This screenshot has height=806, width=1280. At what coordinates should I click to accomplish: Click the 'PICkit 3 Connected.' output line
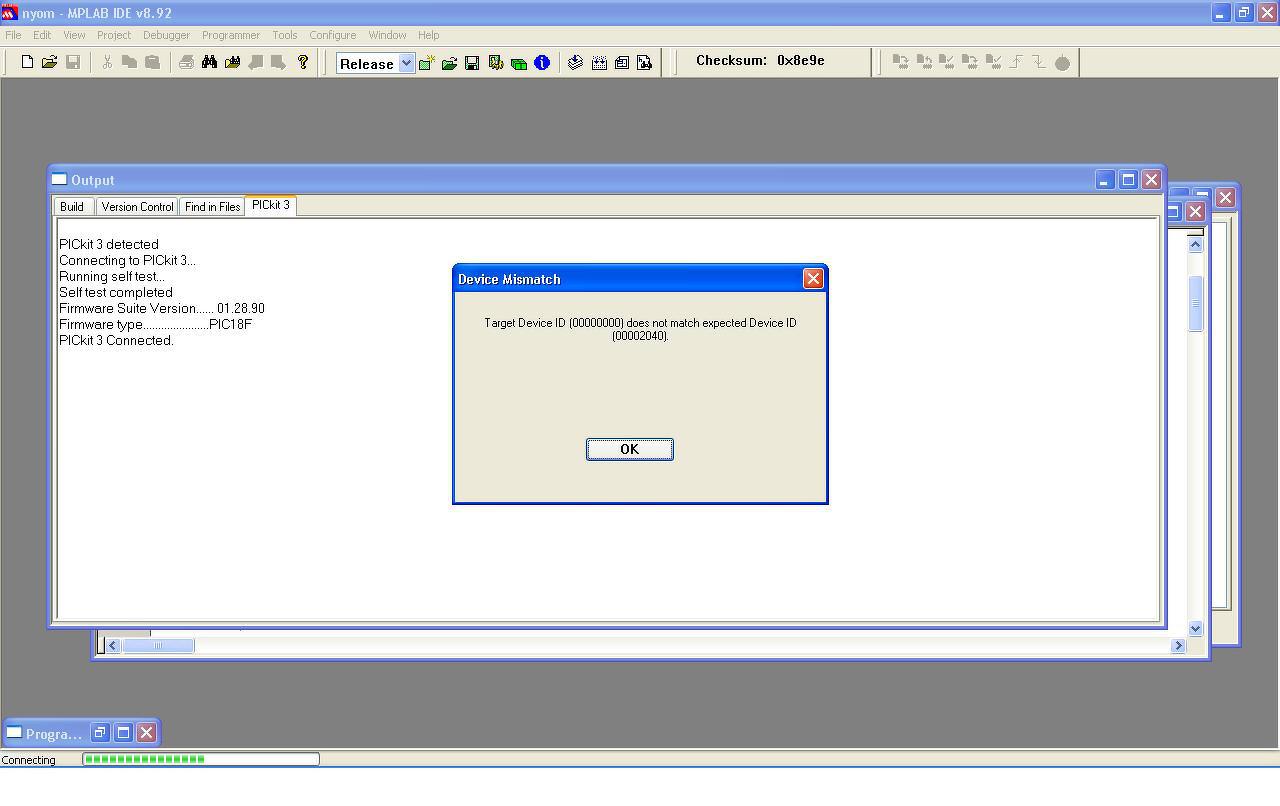point(116,340)
